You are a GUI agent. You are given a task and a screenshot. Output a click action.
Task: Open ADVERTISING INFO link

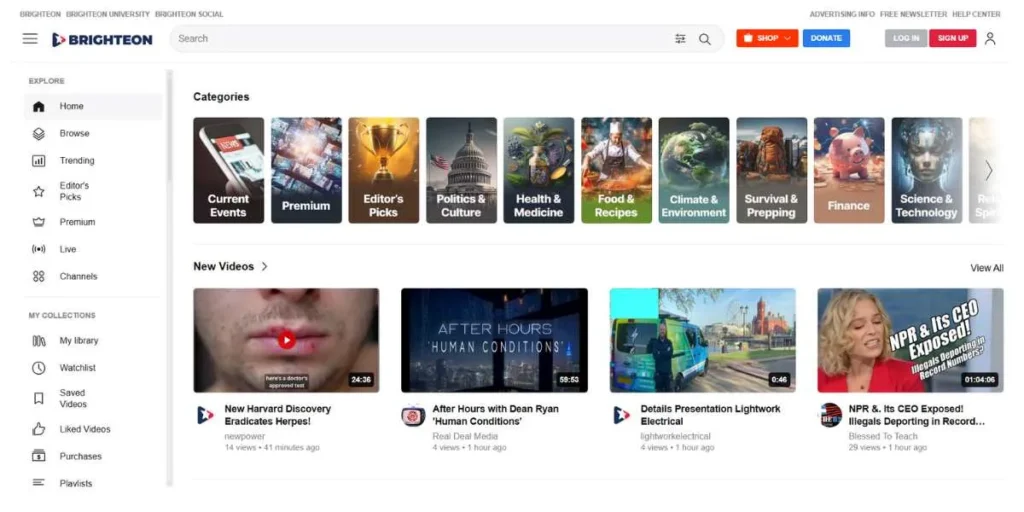point(842,14)
